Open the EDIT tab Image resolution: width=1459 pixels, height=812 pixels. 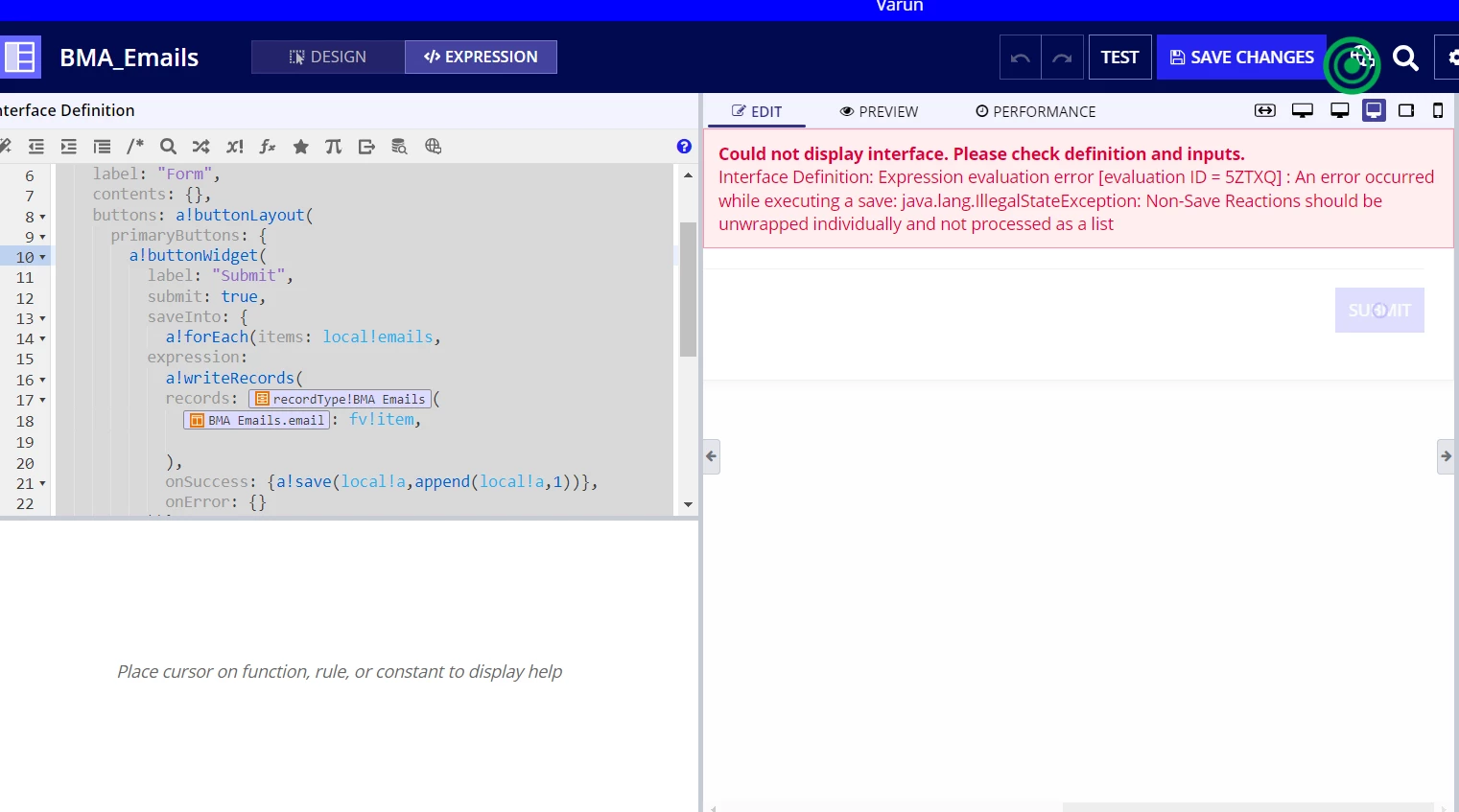pos(757,111)
